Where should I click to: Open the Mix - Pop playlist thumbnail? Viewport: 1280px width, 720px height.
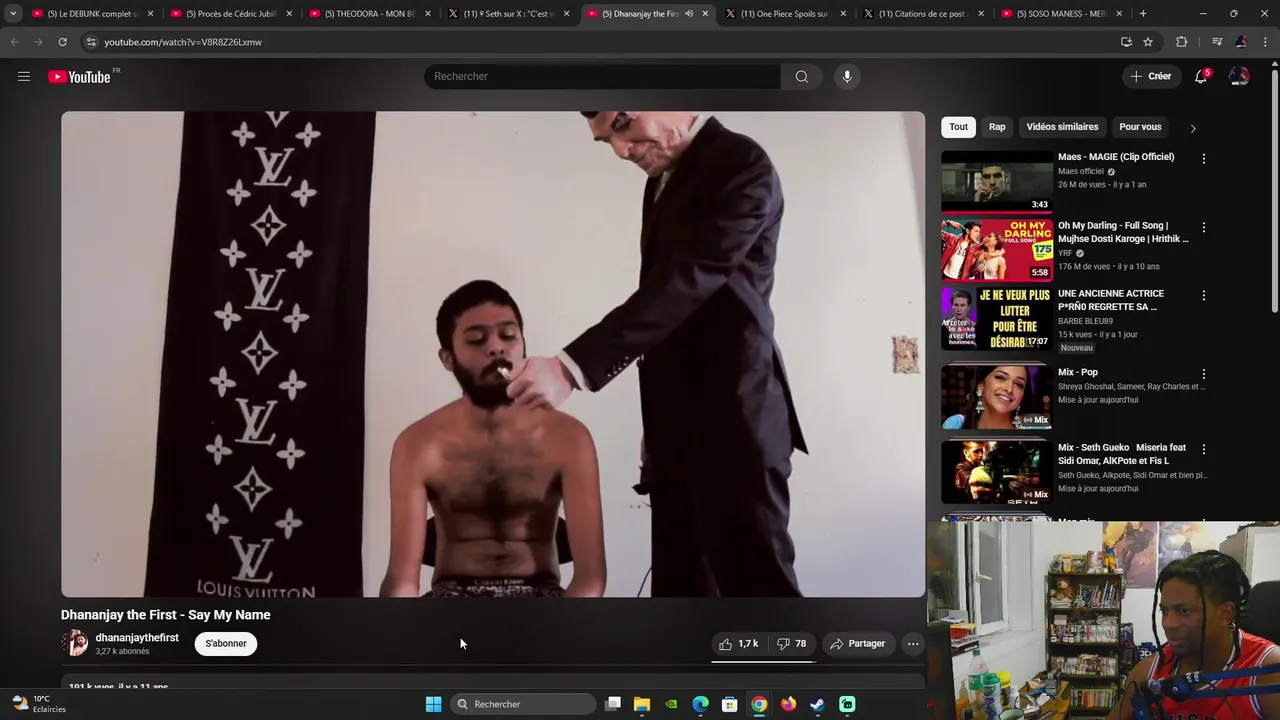tap(997, 397)
